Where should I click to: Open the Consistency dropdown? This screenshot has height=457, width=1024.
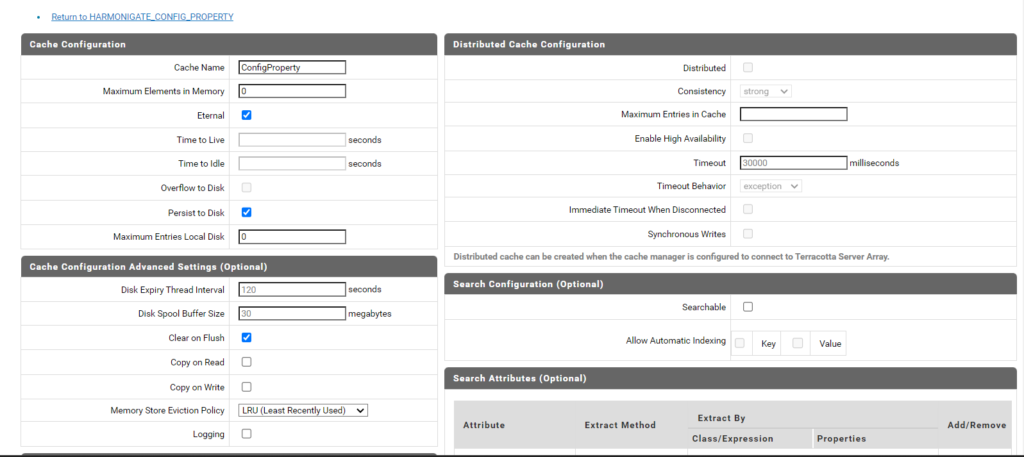[x=765, y=91]
